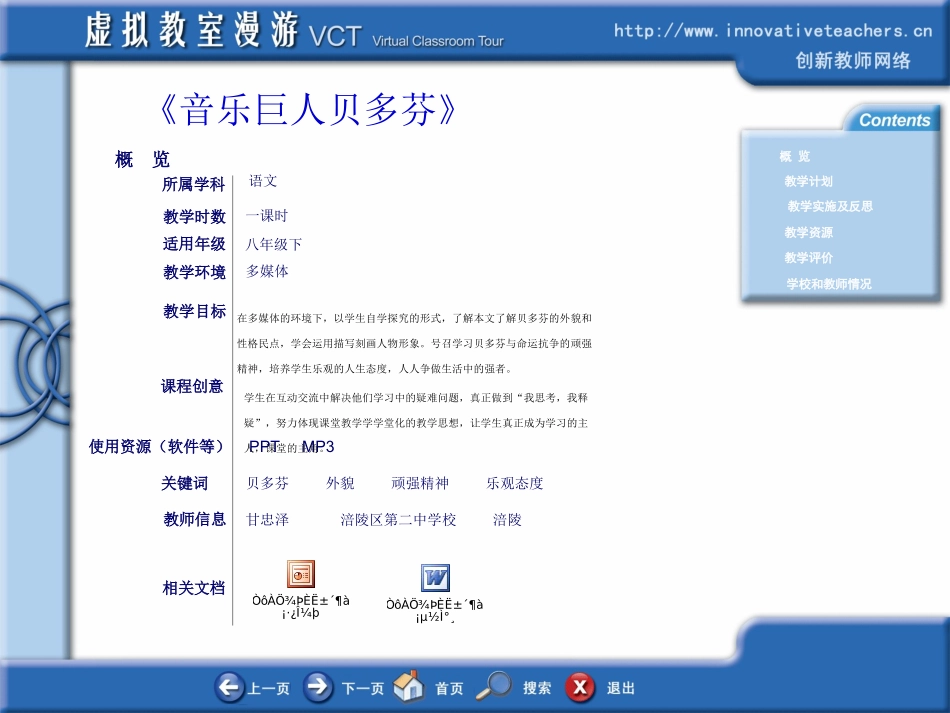950x713 pixels.
Task: Click the 虚拟教室漫游 banner title
Action: click(x=191, y=30)
